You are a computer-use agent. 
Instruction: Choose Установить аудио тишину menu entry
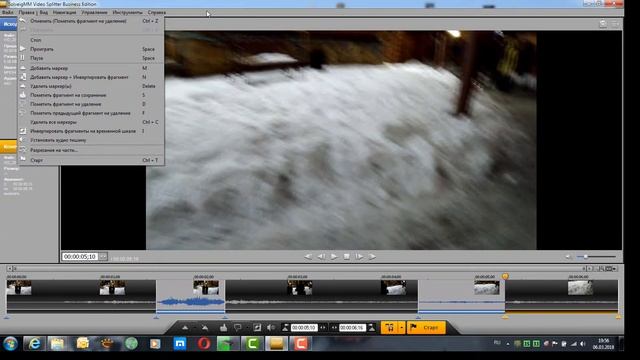[91, 140]
